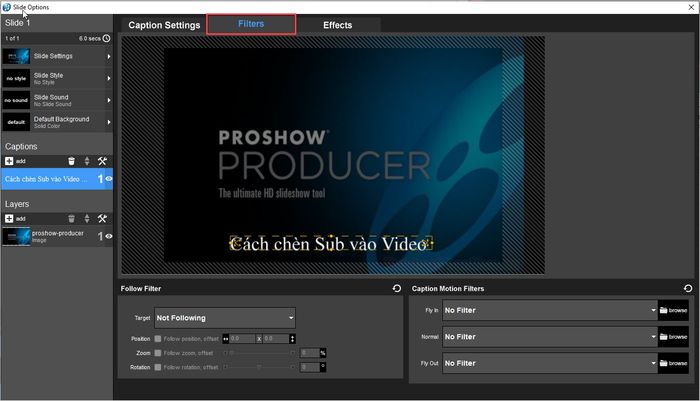Reset the Caption Motion Filters
Viewport: 700px width, 401px height.
(688, 288)
